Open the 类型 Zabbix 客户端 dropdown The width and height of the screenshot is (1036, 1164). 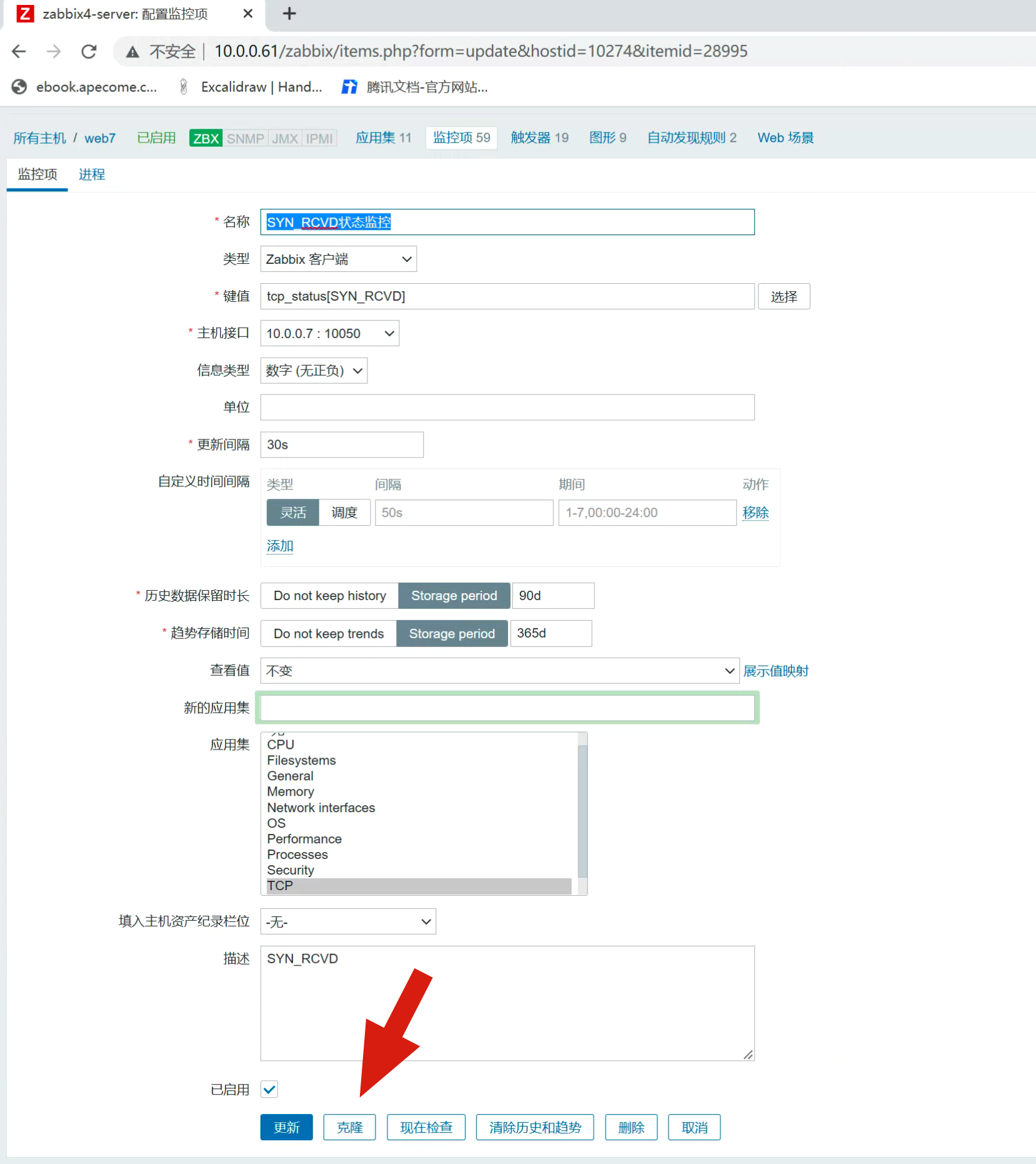coord(338,259)
